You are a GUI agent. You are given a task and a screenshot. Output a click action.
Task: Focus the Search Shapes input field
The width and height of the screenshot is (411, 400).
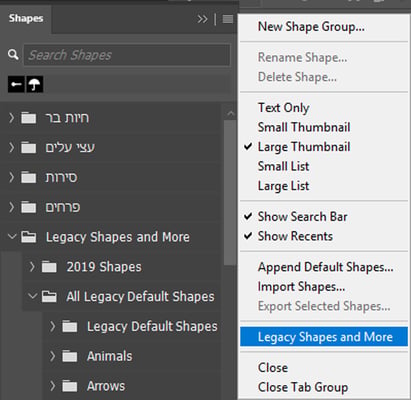127,55
